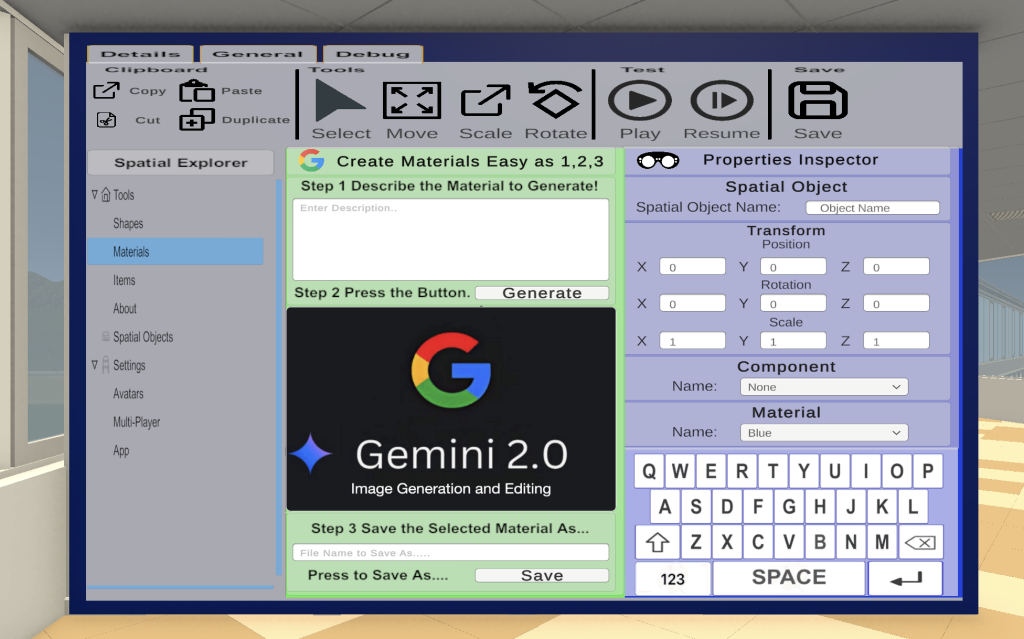
Task: Choose the Move tool
Action: 412,101
